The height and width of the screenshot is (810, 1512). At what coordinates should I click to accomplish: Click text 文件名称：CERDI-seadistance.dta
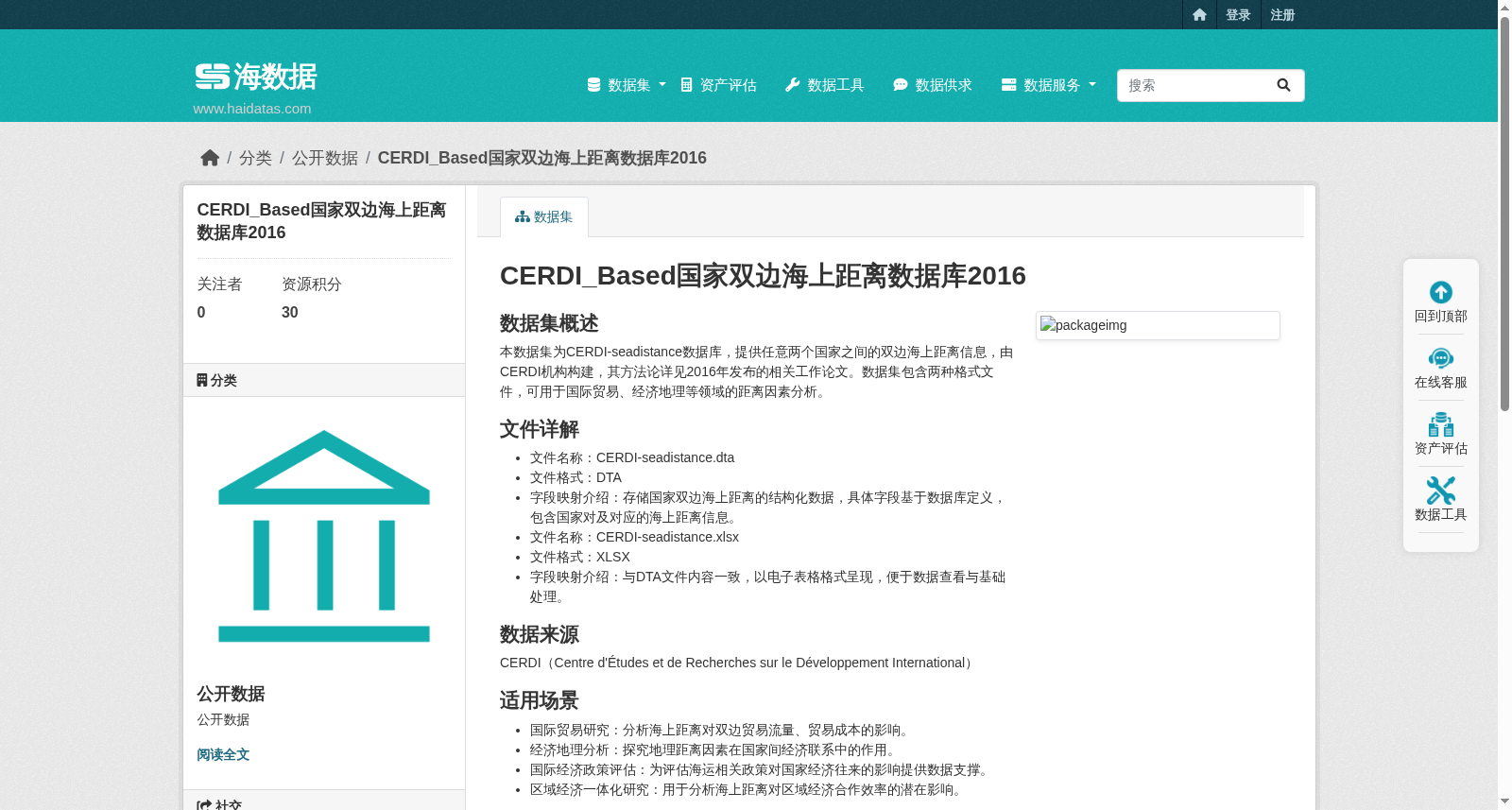point(632,457)
